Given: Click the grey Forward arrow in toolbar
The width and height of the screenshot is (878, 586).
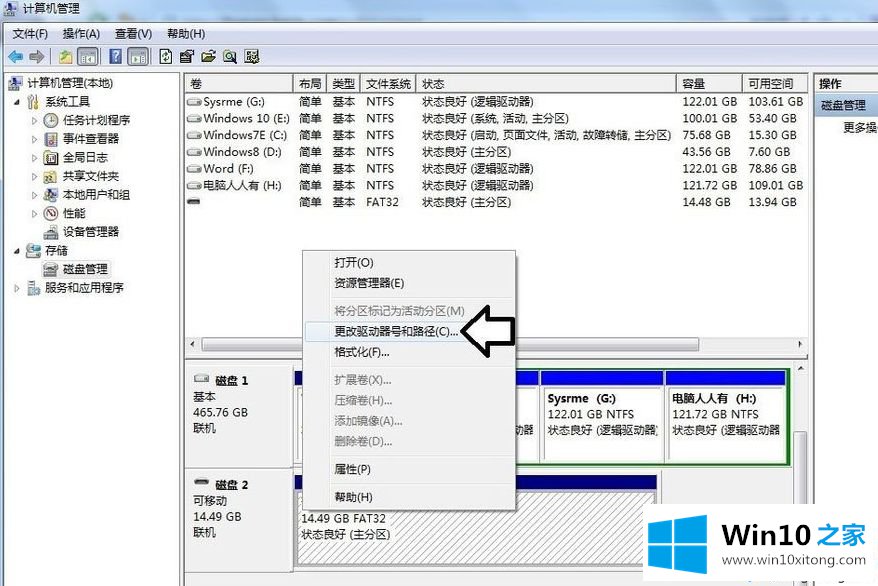Looking at the screenshot, I should 36,57.
